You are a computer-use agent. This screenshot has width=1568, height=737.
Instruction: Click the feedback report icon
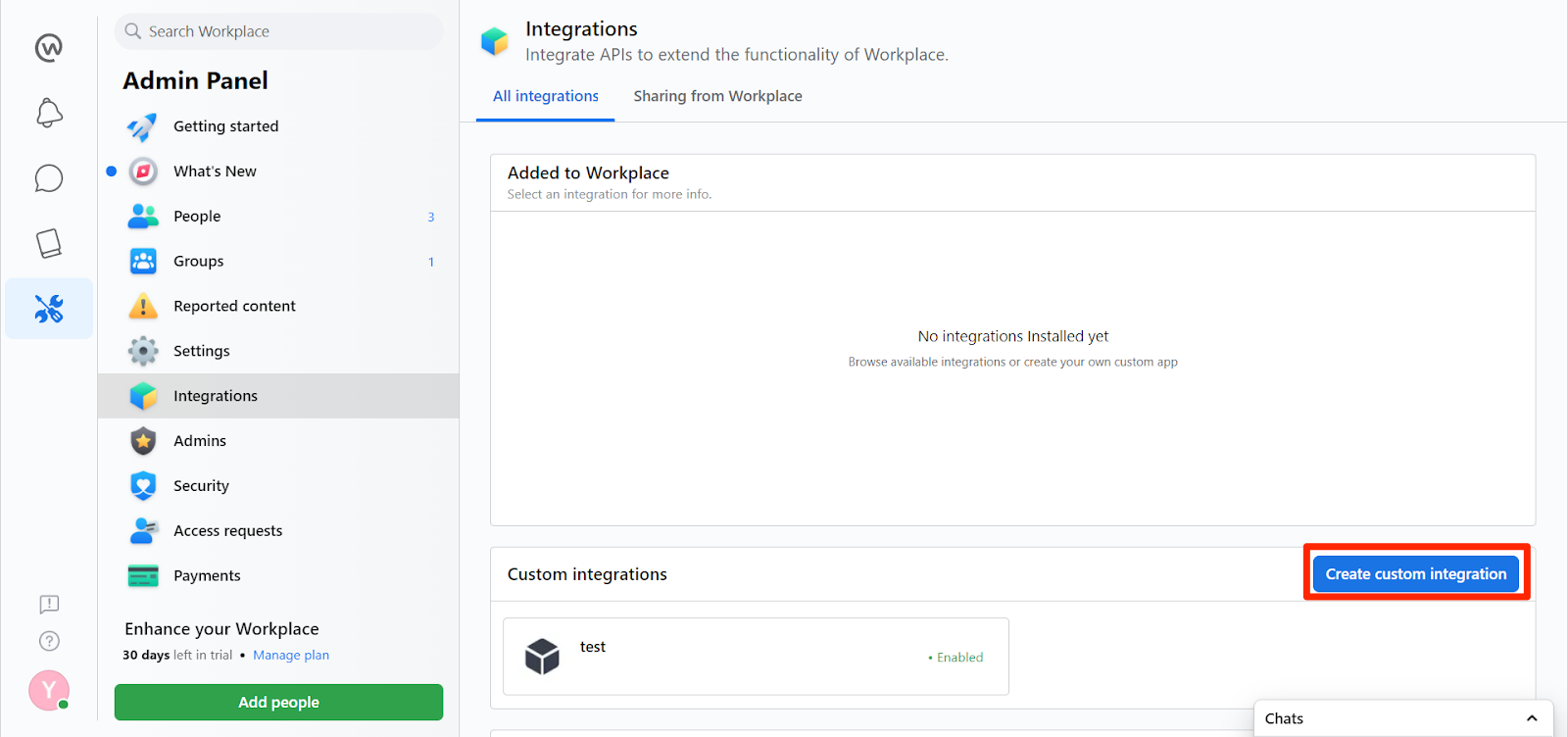(49, 604)
